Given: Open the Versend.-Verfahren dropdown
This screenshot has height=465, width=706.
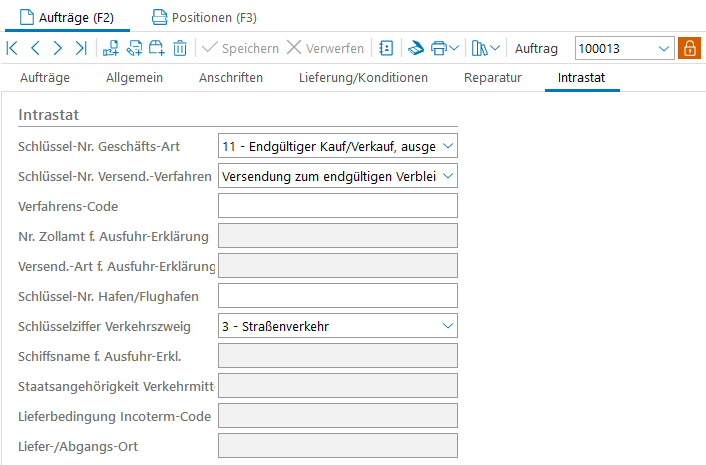Looking at the screenshot, I should 447,176.
